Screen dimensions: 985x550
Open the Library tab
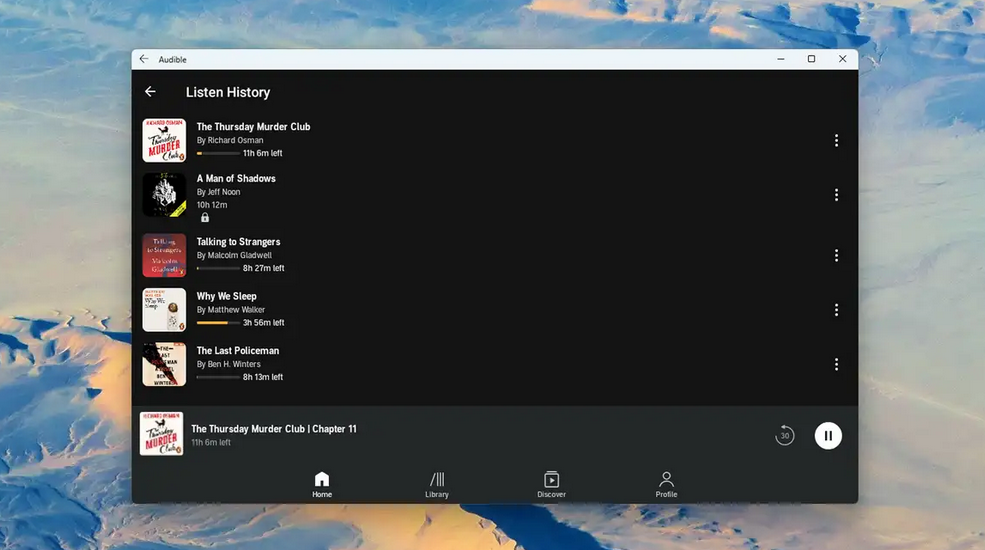[437, 485]
